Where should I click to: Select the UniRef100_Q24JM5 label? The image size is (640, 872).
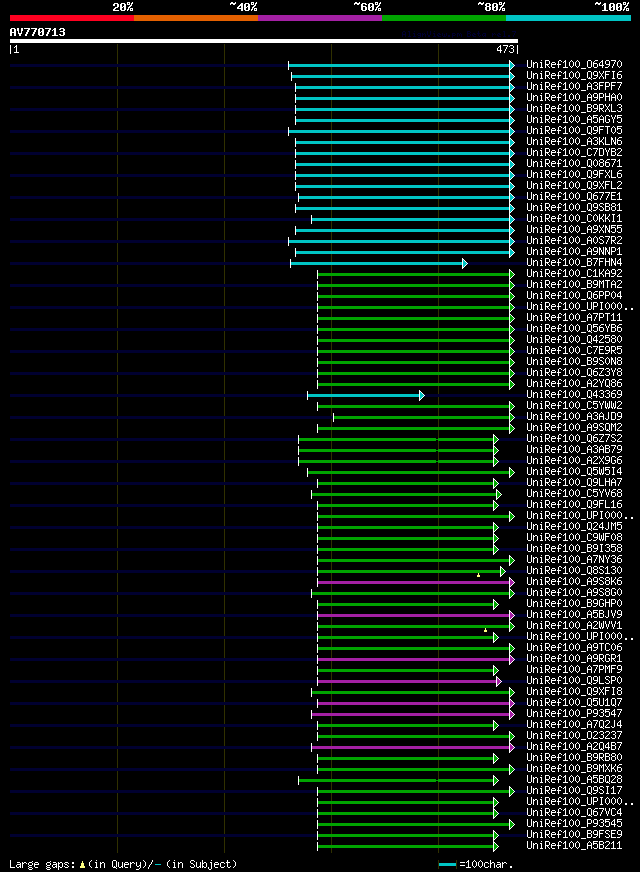tap(574, 527)
